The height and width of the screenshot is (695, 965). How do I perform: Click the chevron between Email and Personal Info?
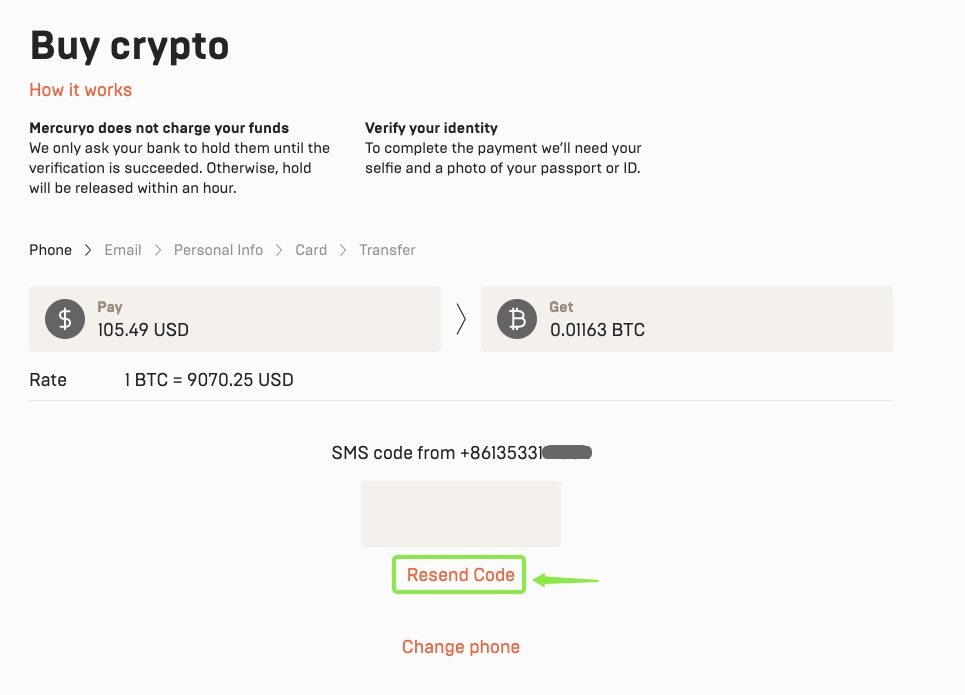[x=156, y=249]
